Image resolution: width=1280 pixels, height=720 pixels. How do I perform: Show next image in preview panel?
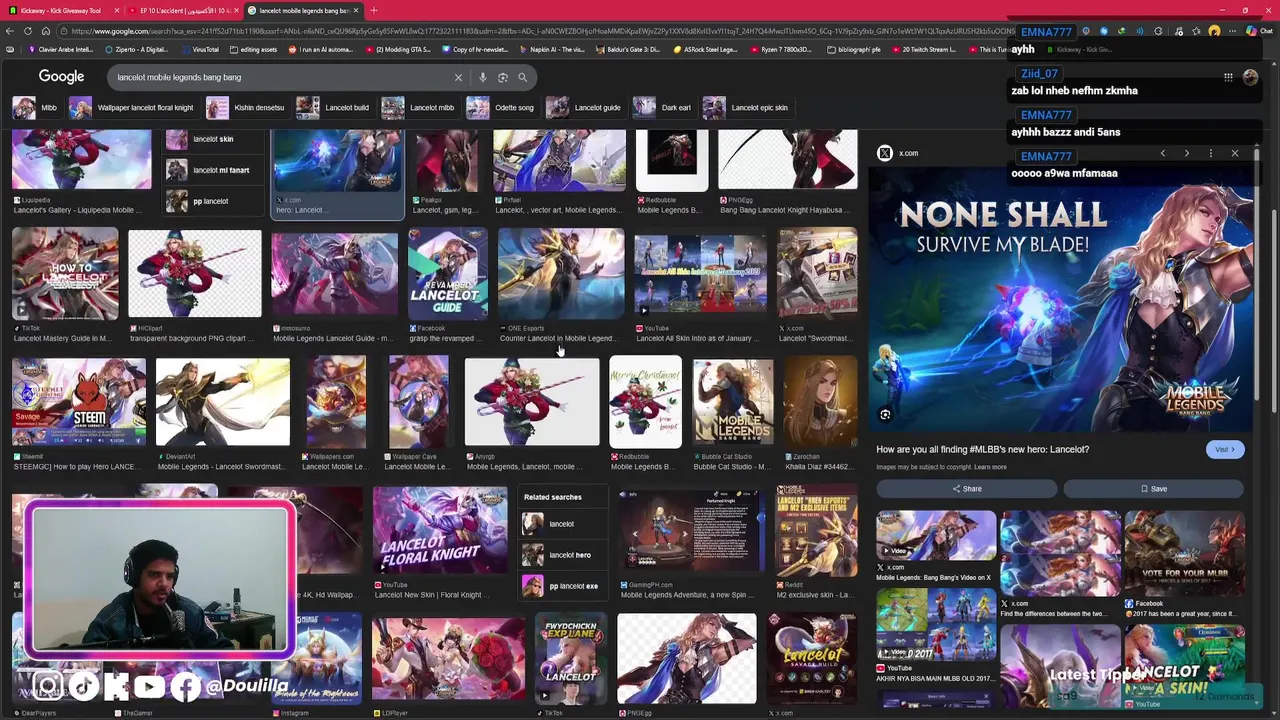(x=1186, y=153)
